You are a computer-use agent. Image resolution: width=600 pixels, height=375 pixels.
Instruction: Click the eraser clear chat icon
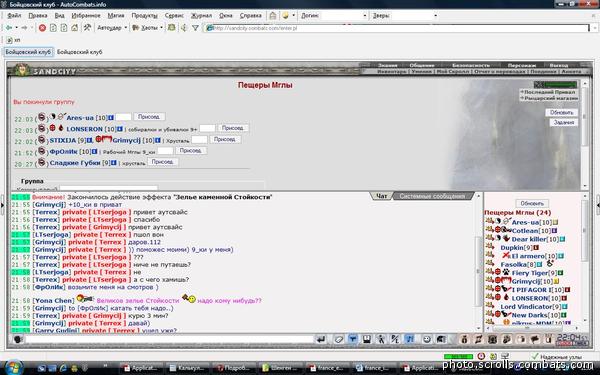[x=338, y=339]
